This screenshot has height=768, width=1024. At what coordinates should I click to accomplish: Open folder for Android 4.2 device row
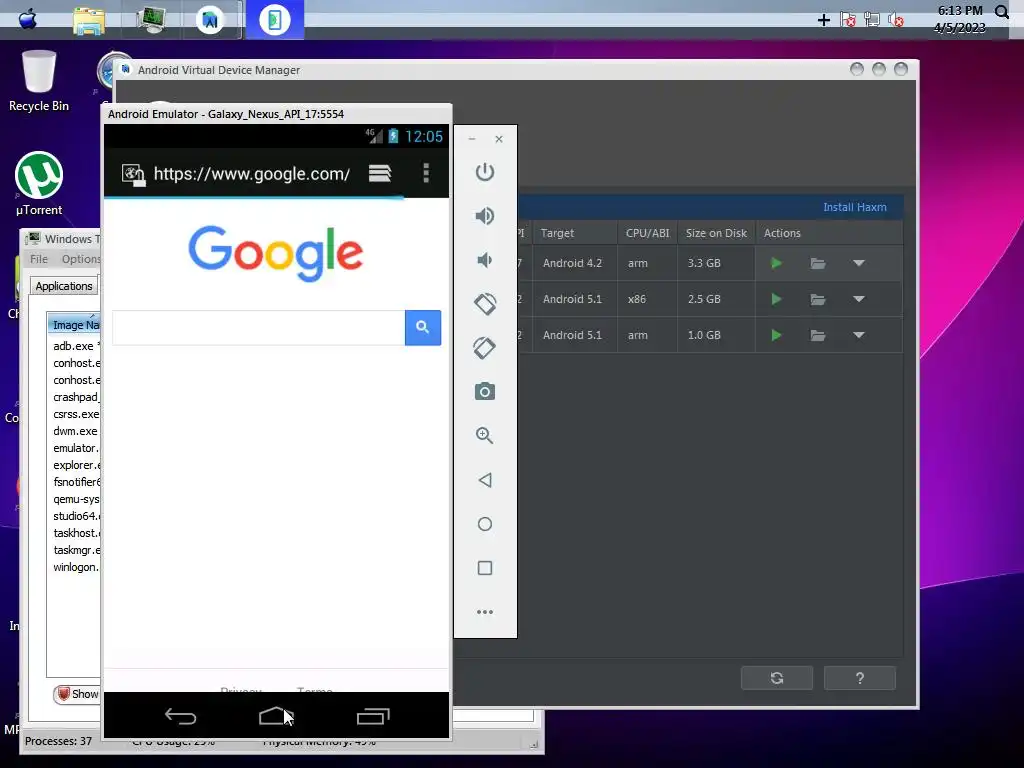[x=818, y=263]
